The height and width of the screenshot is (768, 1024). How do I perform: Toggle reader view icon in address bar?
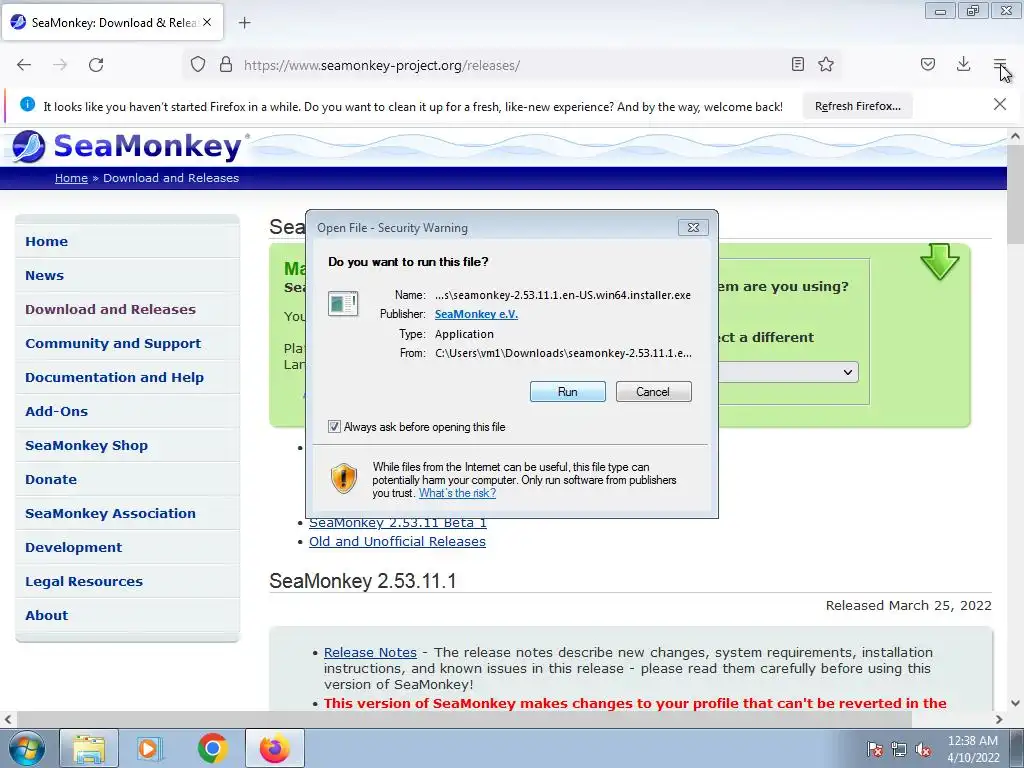pos(797,64)
